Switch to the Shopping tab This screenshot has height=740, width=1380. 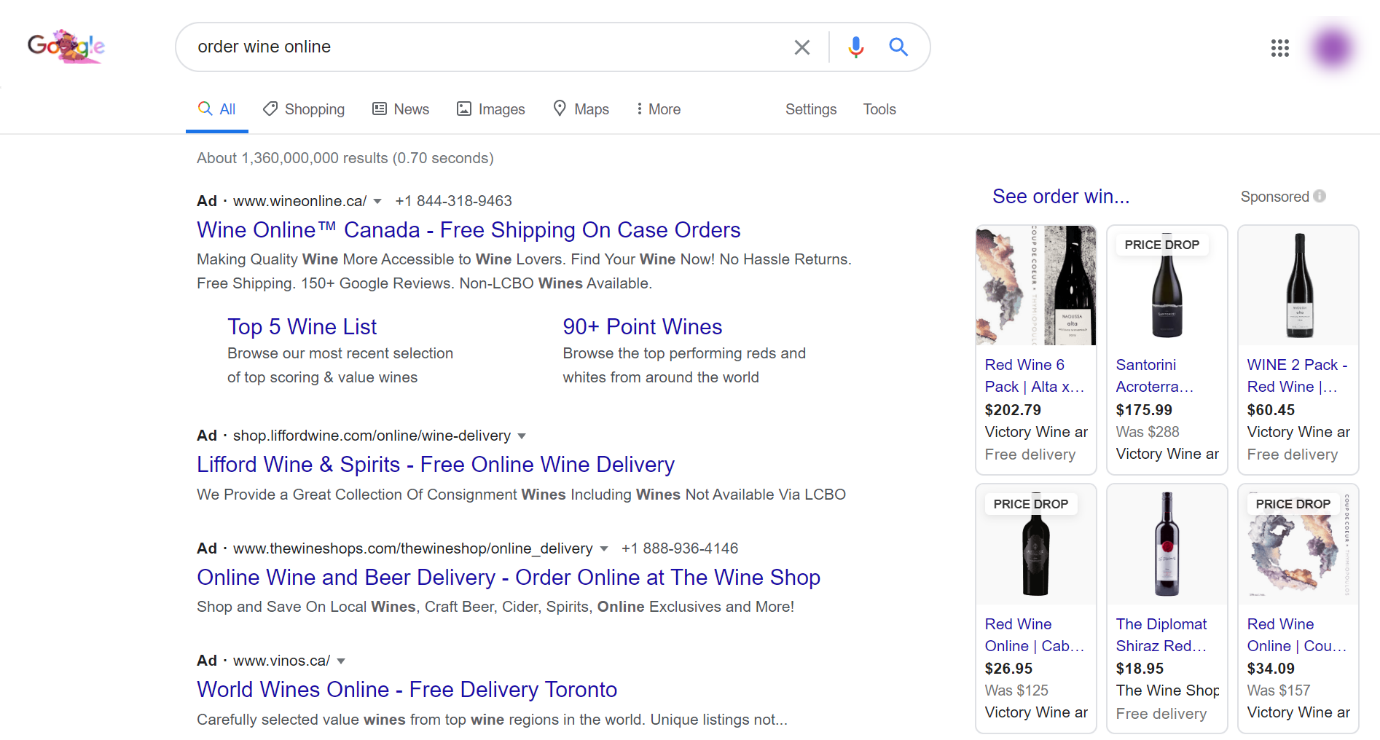click(x=304, y=109)
